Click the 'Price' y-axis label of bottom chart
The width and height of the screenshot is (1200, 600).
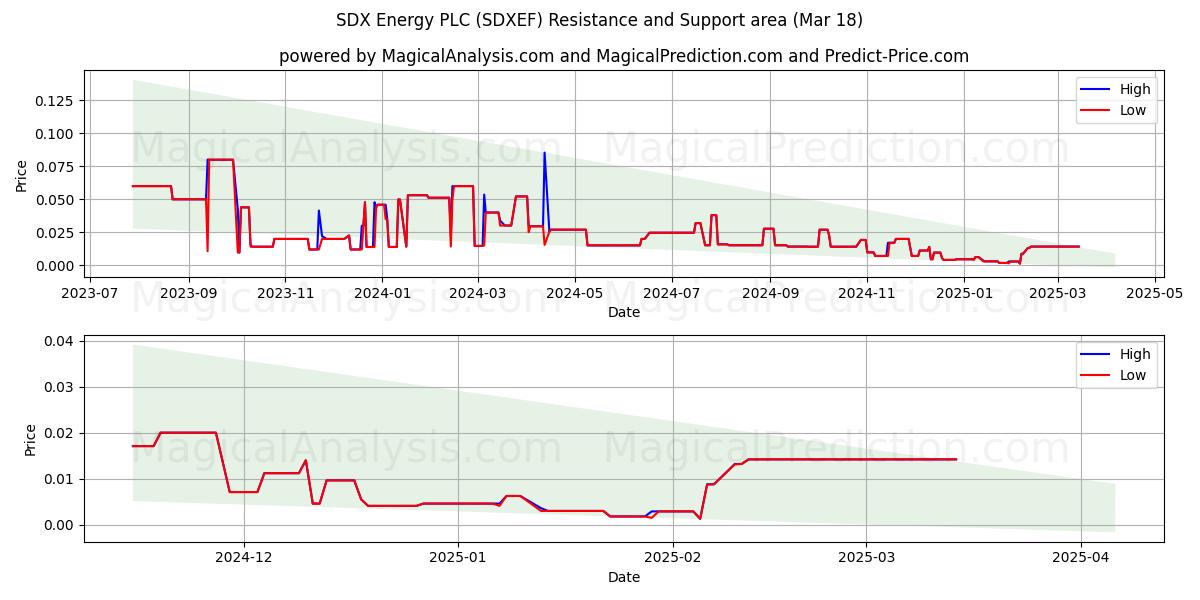pos(30,440)
